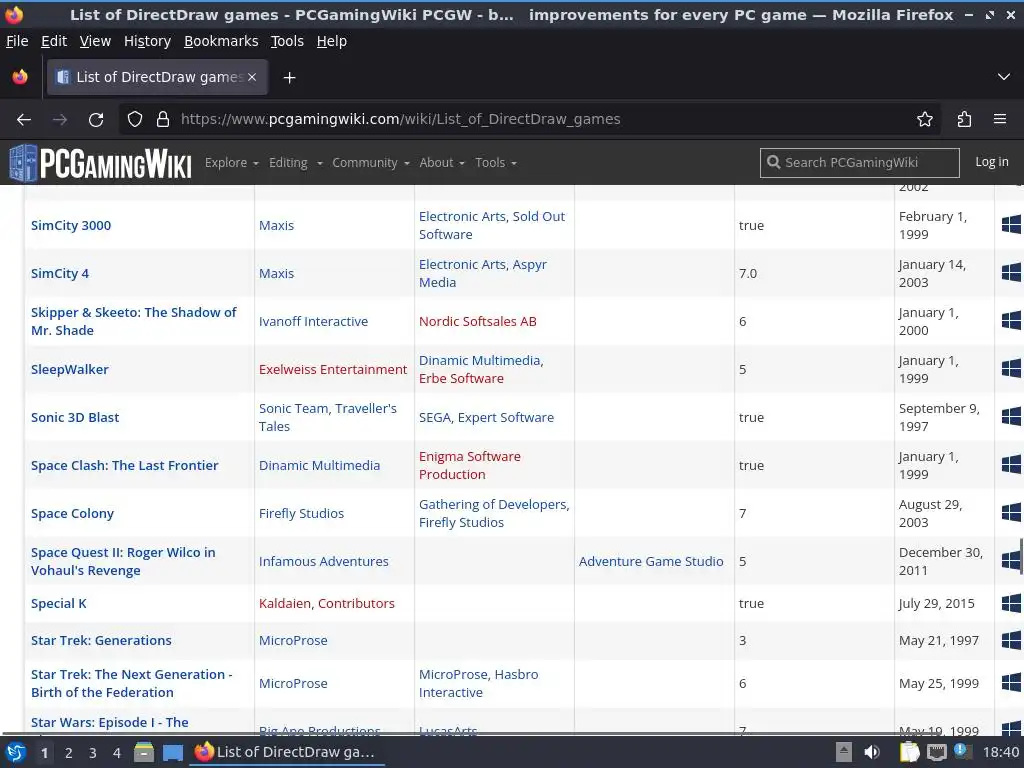Viewport: 1024px width, 768px height.
Task: Open the Firefox hamburger menu
Action: click(1000, 120)
